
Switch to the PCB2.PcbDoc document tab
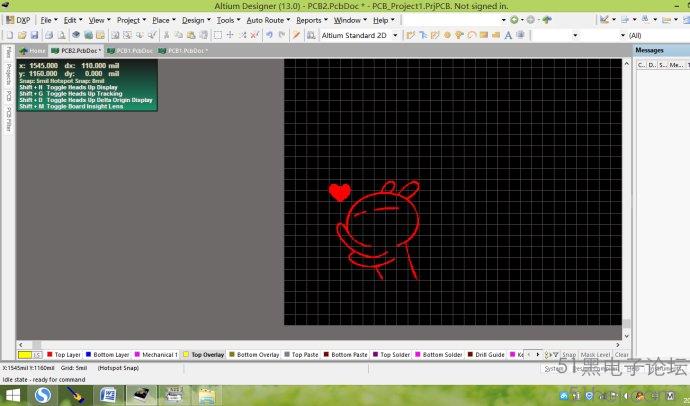point(77,51)
